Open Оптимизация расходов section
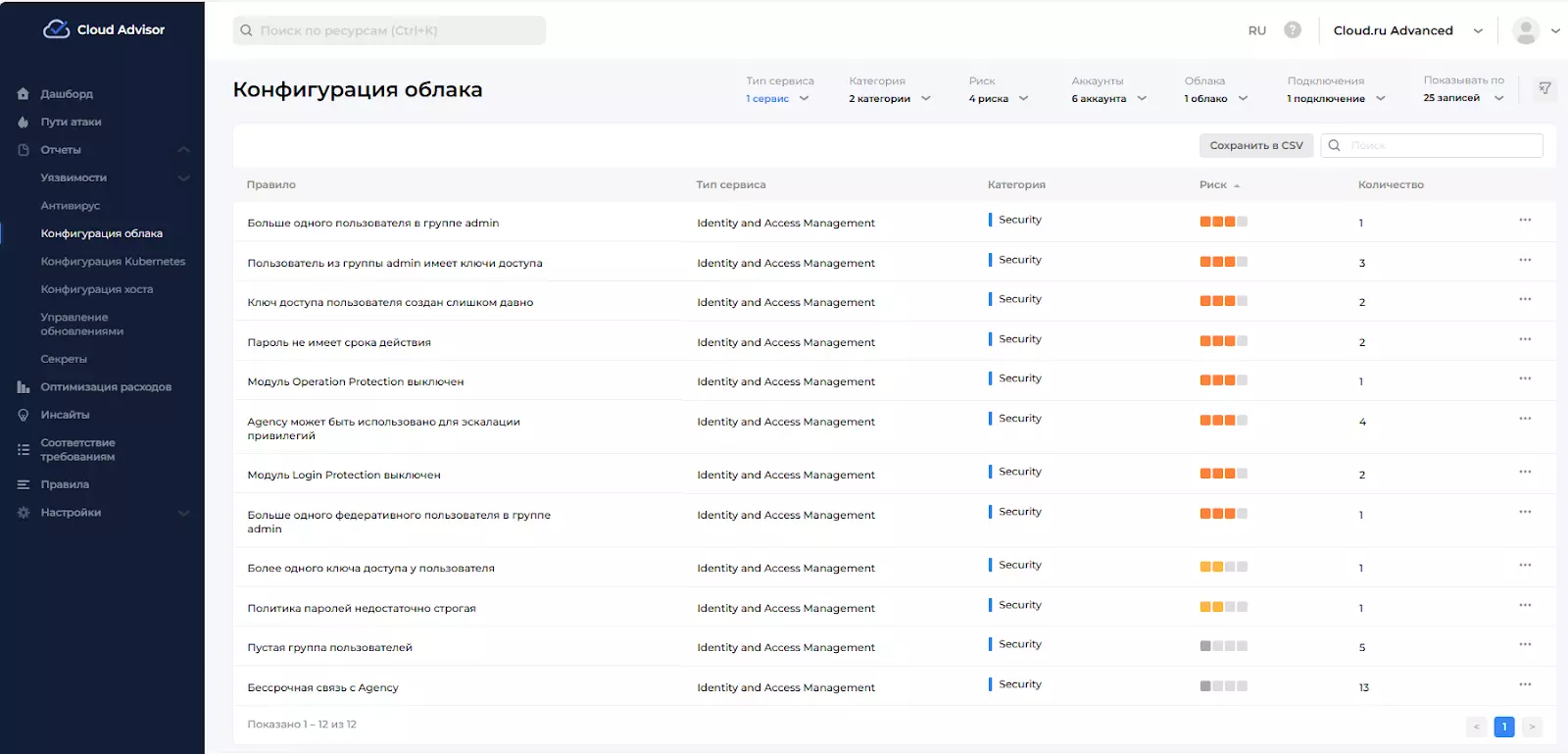The width and height of the screenshot is (1568, 754). (x=106, y=387)
